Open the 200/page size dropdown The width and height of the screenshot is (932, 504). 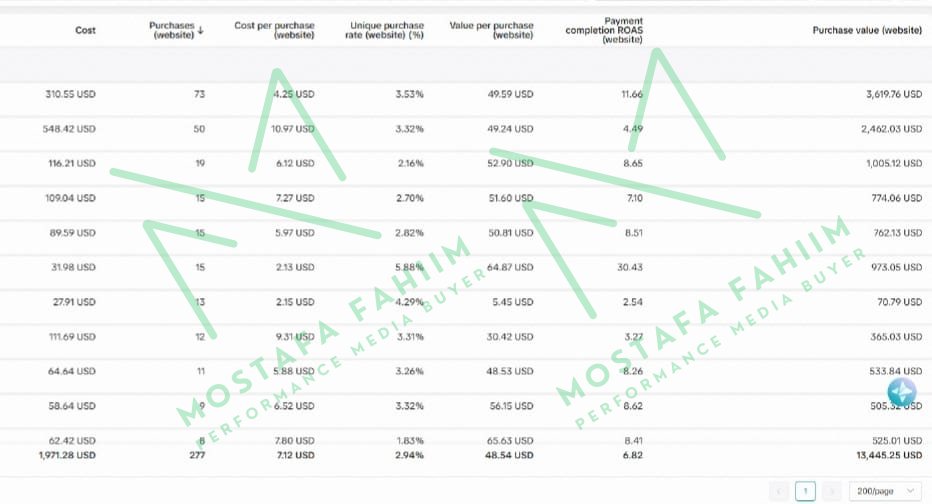(884, 491)
